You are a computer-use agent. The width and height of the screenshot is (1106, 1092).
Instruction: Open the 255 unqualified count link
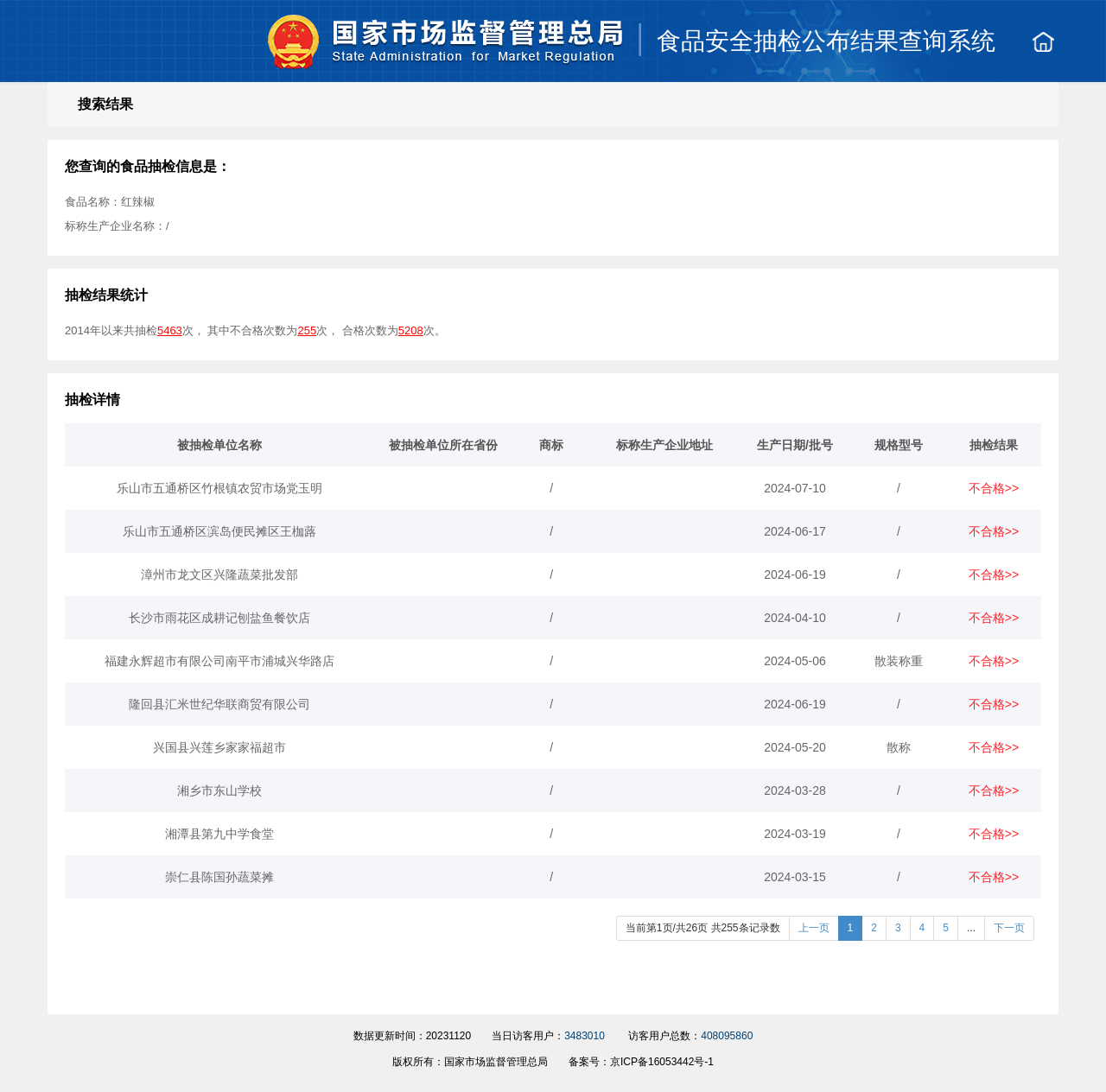pos(307,331)
